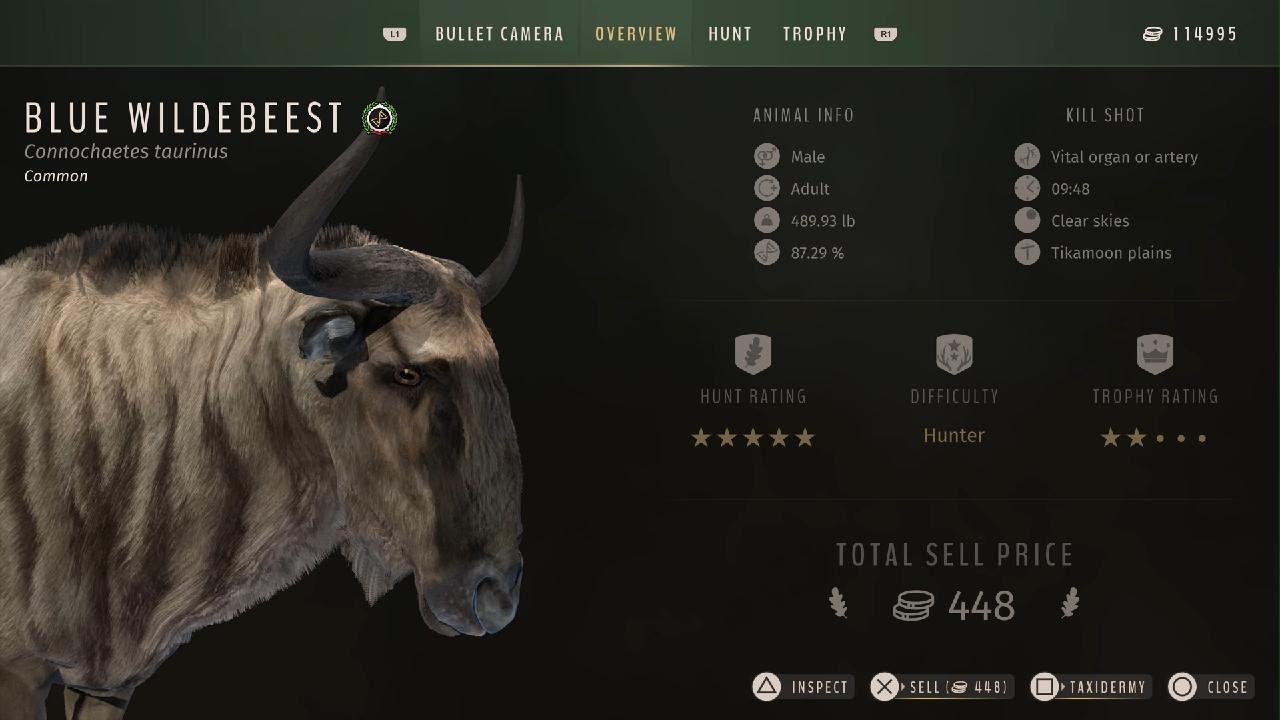Click the wreath badge next to Blue Wildebeest
Viewport: 1280px width, 720px height.
click(x=380, y=119)
